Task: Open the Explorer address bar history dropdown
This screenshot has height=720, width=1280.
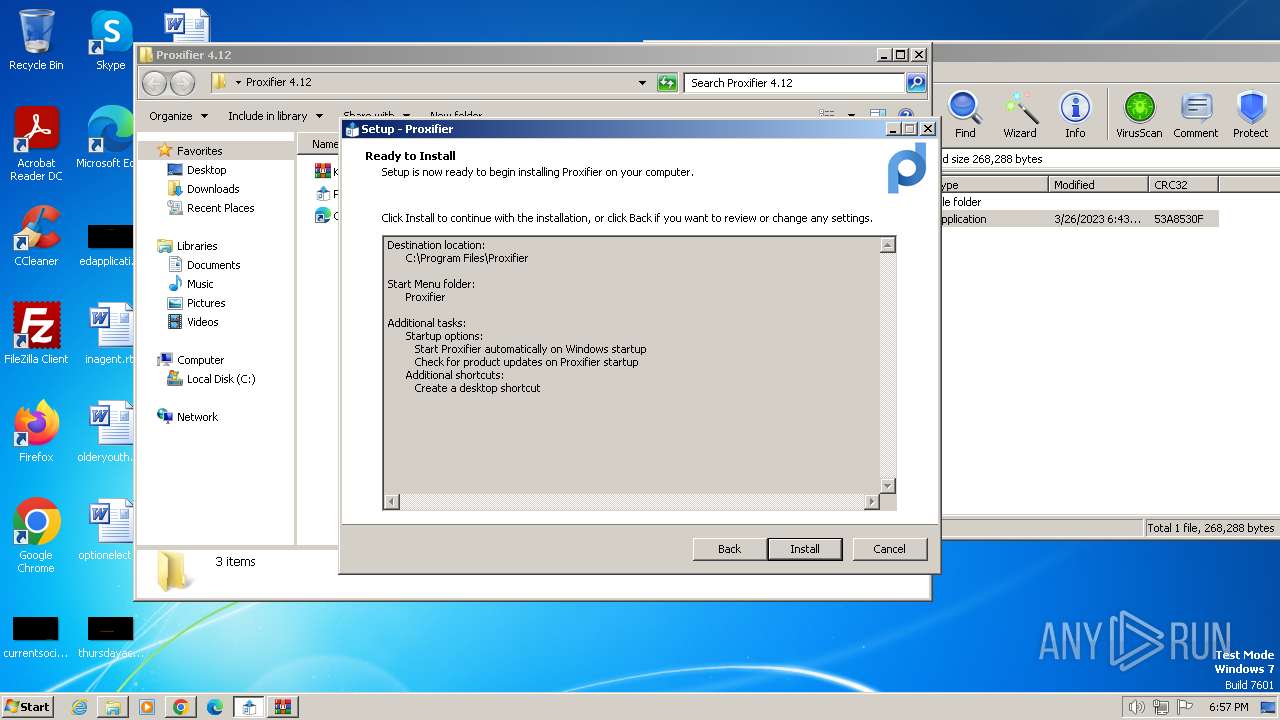Action: (642, 83)
